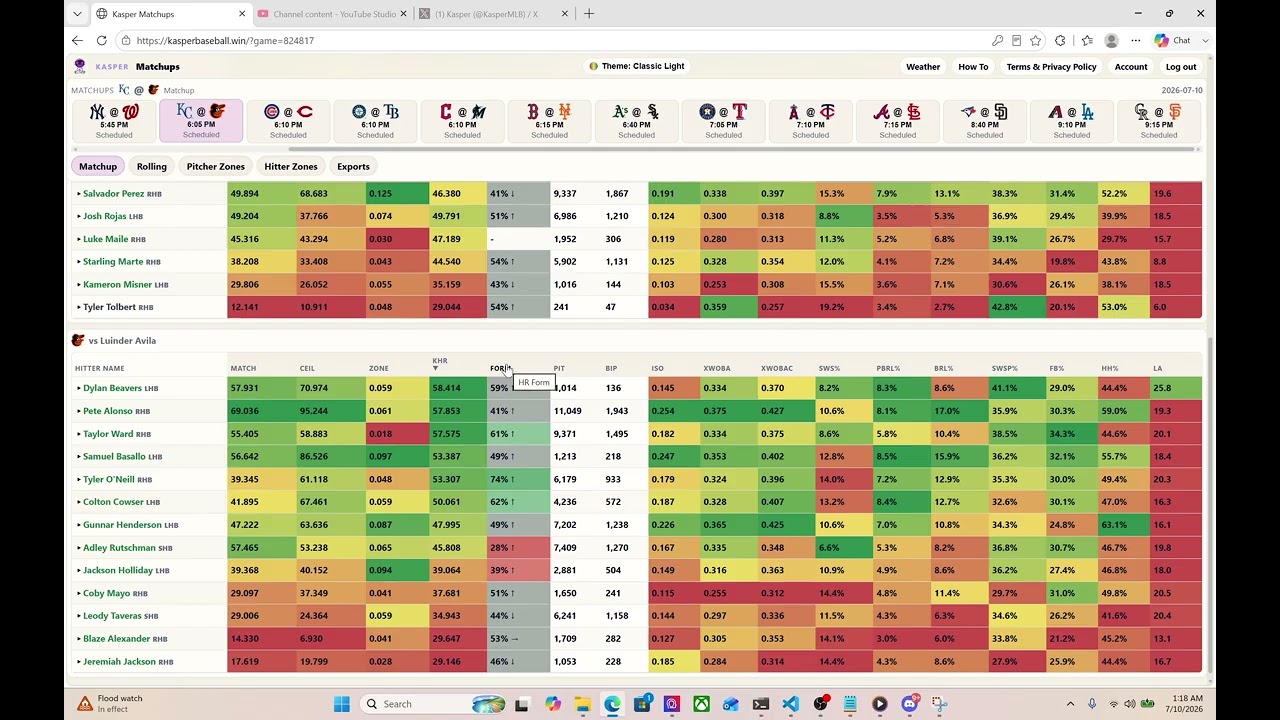Select the Guardians at Marlins 6:10 PM matchup
Viewport: 1280px width, 720px height.
pos(462,121)
